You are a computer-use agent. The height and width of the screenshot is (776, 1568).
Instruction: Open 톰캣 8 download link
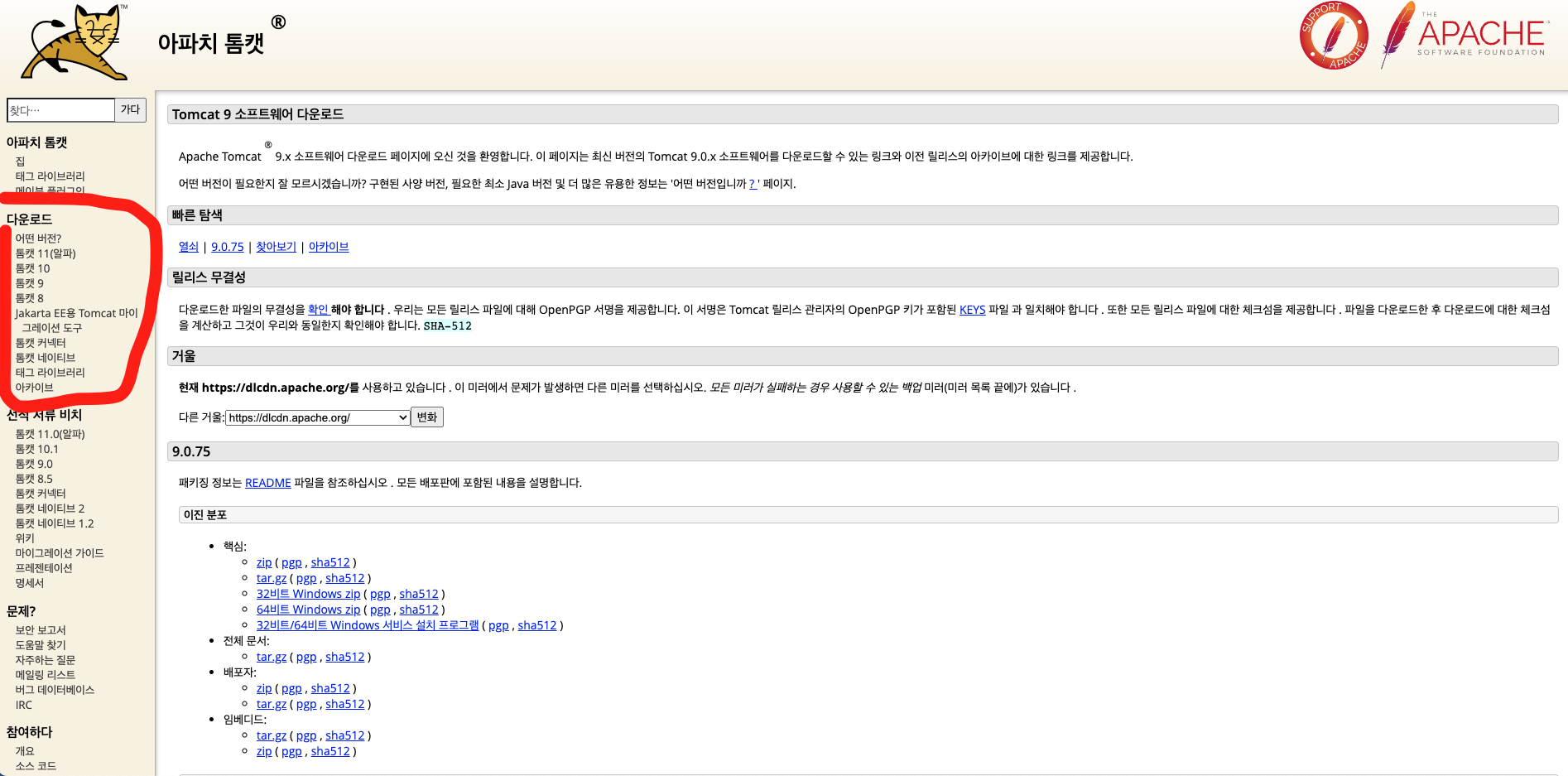29,298
